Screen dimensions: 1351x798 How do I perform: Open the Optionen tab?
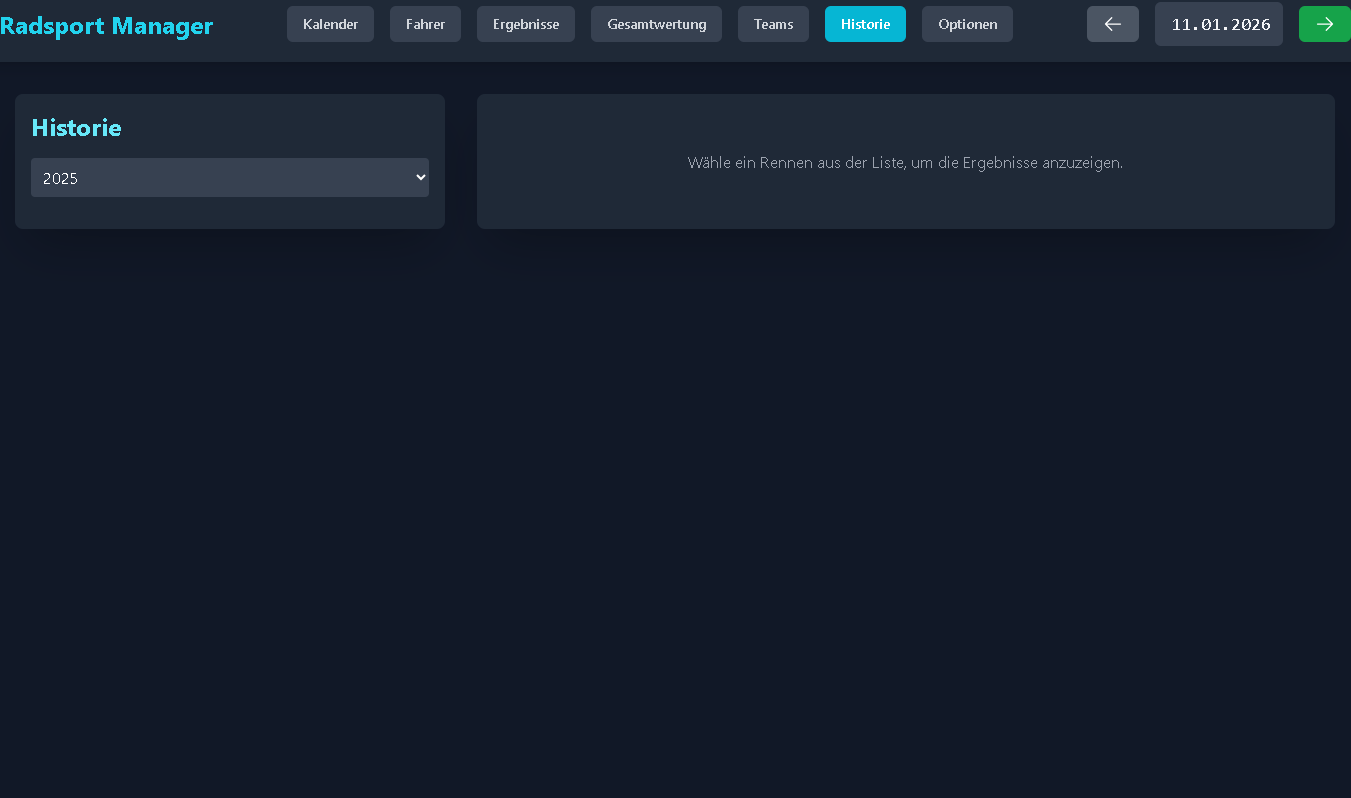[x=967, y=24]
